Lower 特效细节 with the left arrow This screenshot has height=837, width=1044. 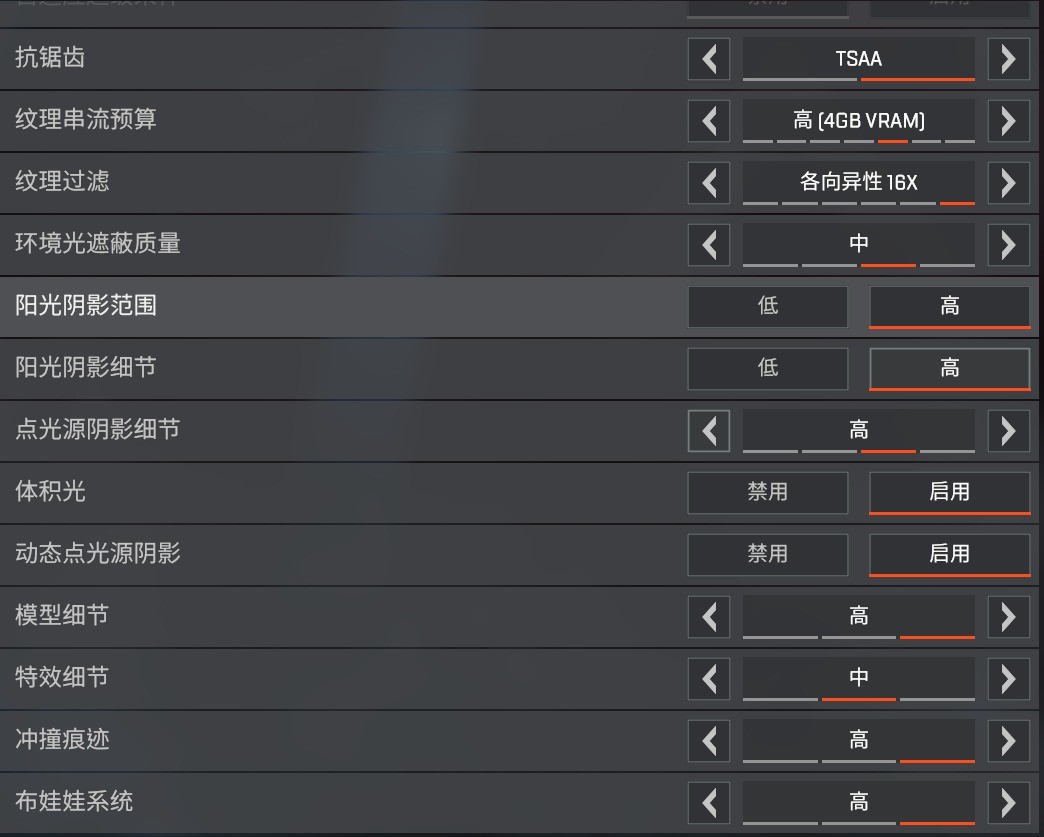click(709, 679)
